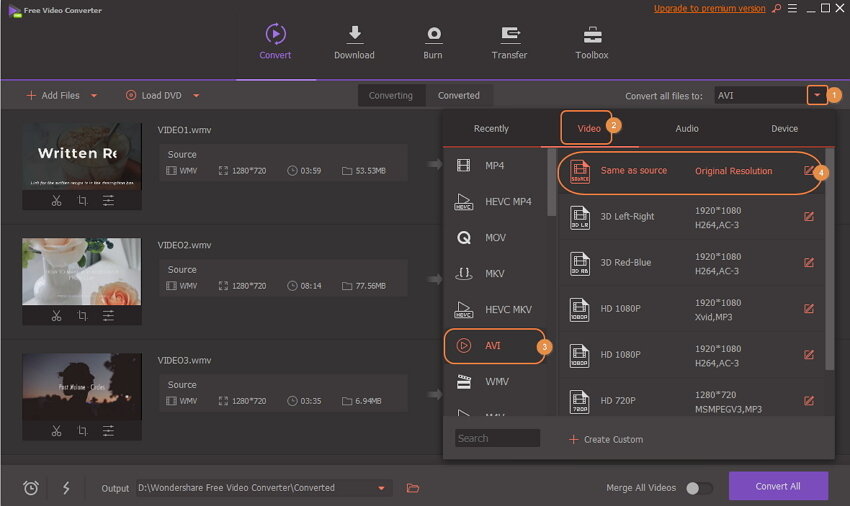Click Add Files button
Screen dimensions: 850x506
coord(53,95)
